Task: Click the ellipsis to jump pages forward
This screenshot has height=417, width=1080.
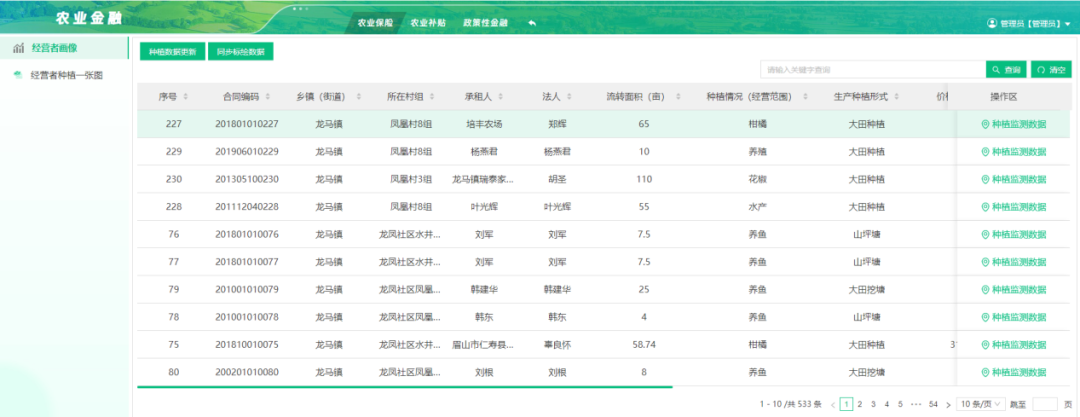Action: [915, 404]
